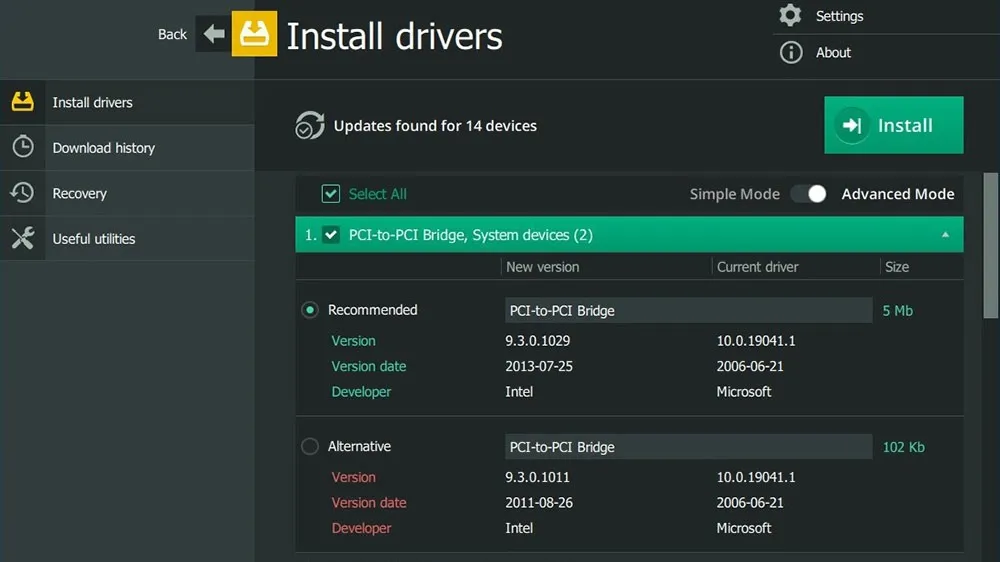Open the Install drivers sidebar item
Screen dimensions: 1000x562
pos(127,102)
